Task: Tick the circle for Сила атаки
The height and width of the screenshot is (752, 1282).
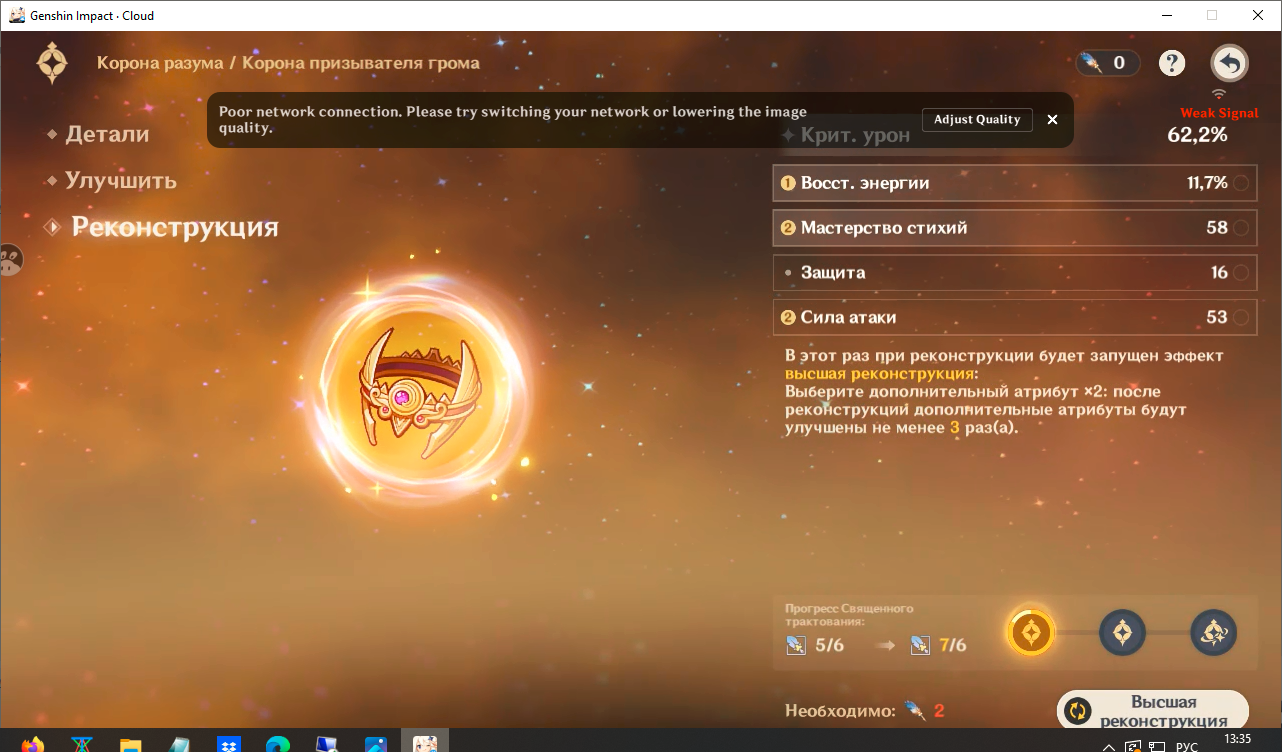Action: 1241,317
